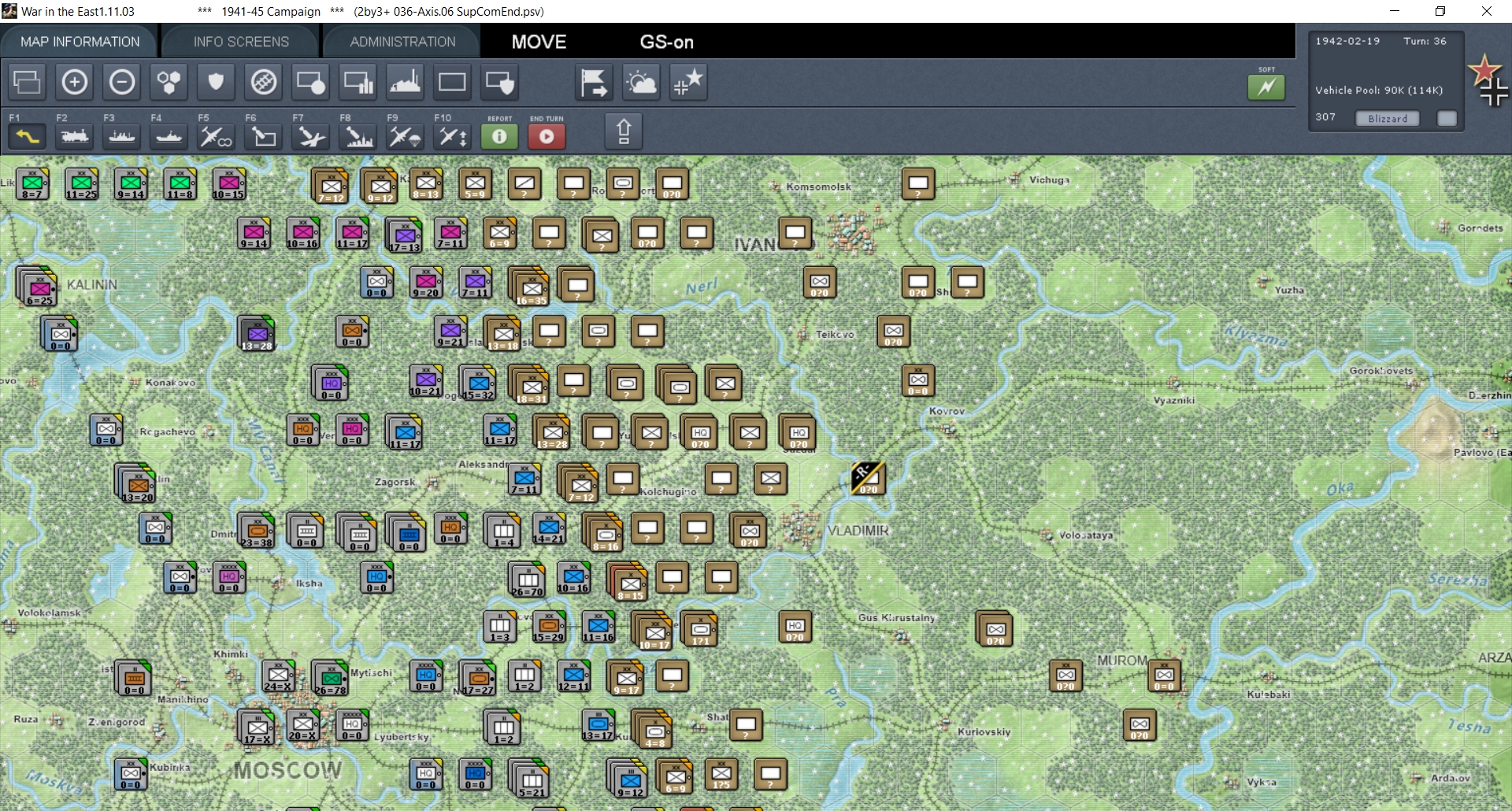This screenshot has height=811, width=1512.
Task: Select the 17=X unit stack near Moscow
Action: 257,728
